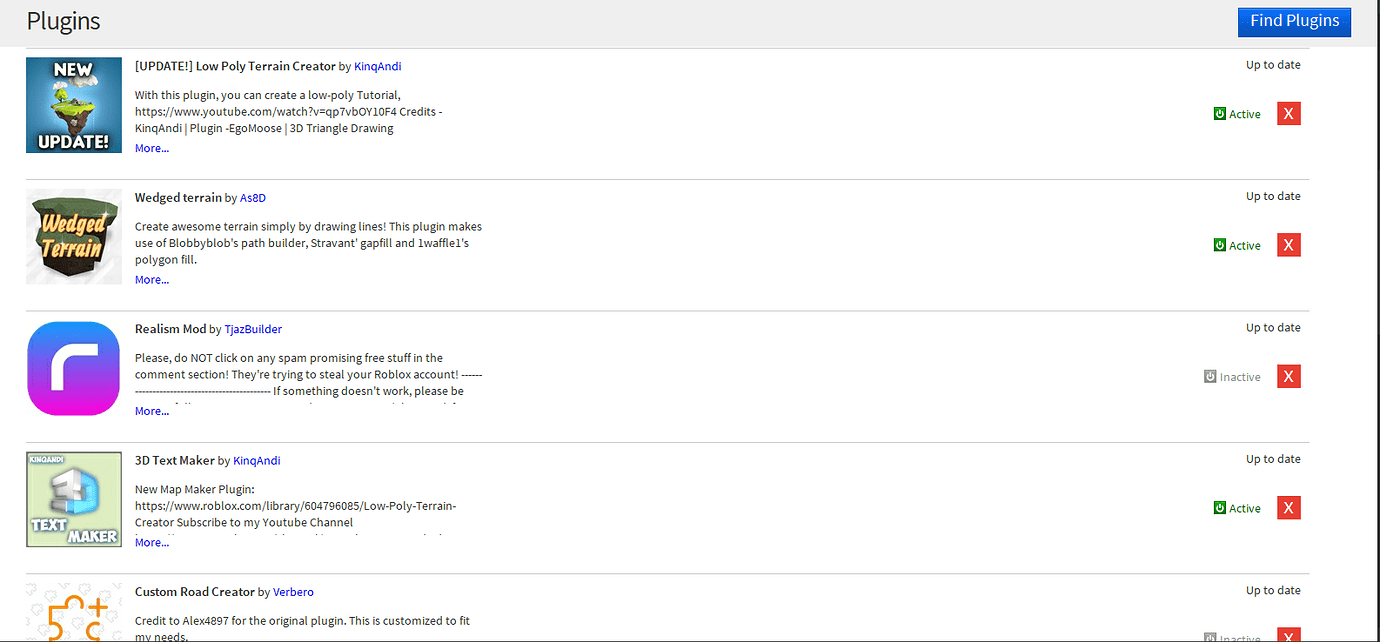Expand More for the 3D Text Maker description

(x=150, y=542)
